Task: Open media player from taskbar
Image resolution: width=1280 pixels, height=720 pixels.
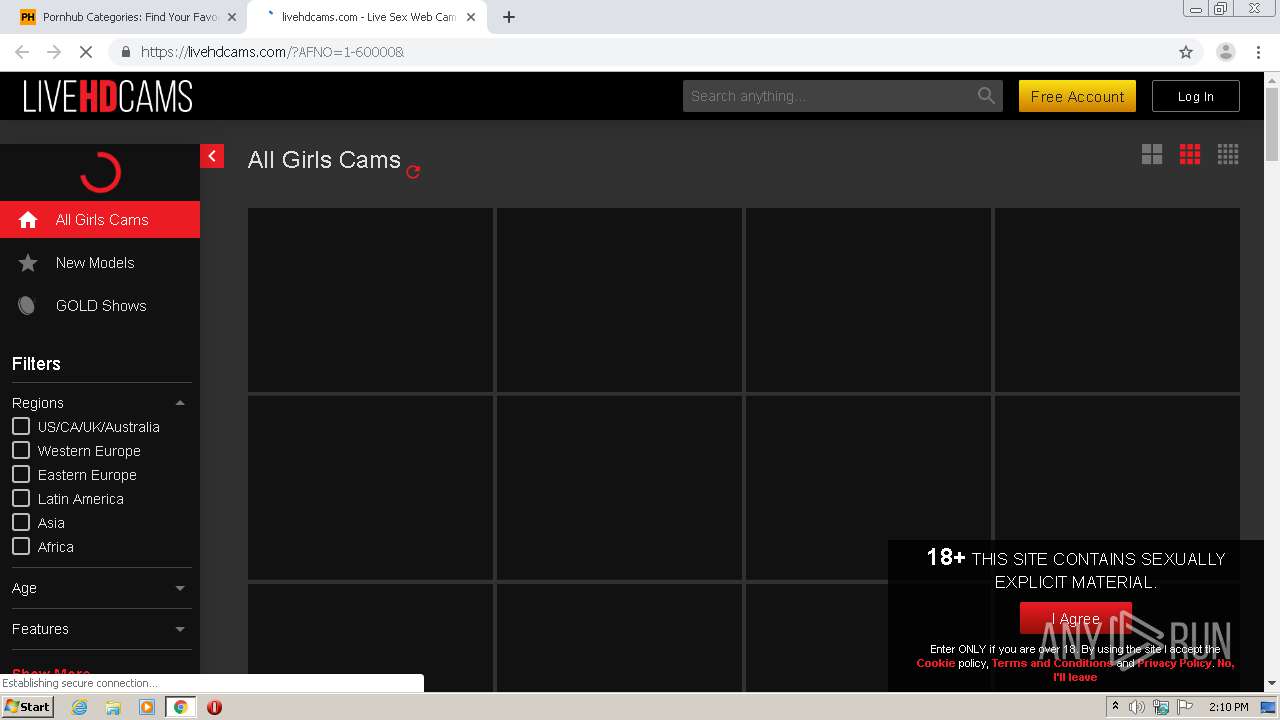Action: tap(147, 707)
